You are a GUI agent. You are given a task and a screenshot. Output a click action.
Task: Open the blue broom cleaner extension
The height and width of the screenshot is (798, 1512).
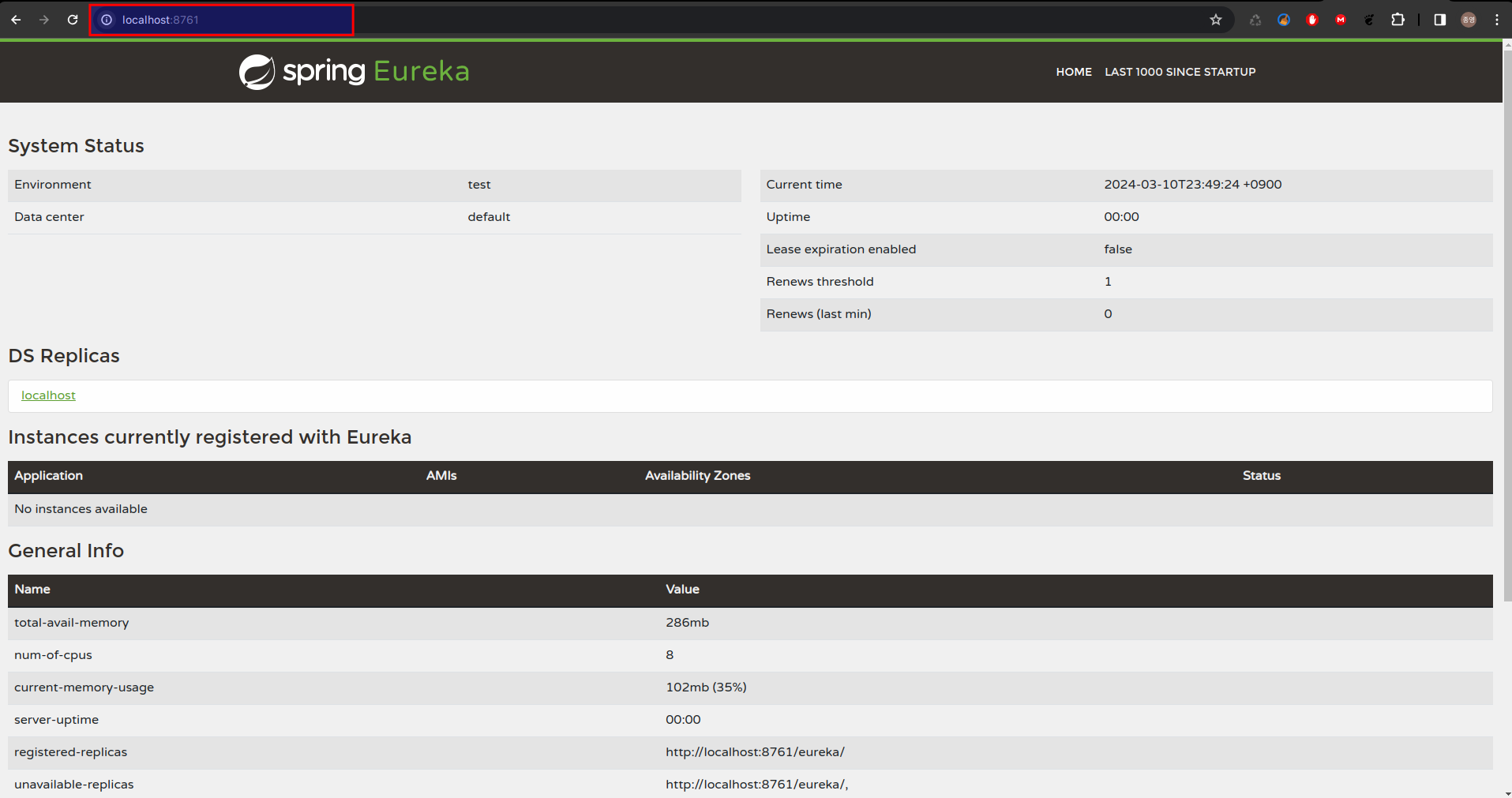pos(1284,20)
